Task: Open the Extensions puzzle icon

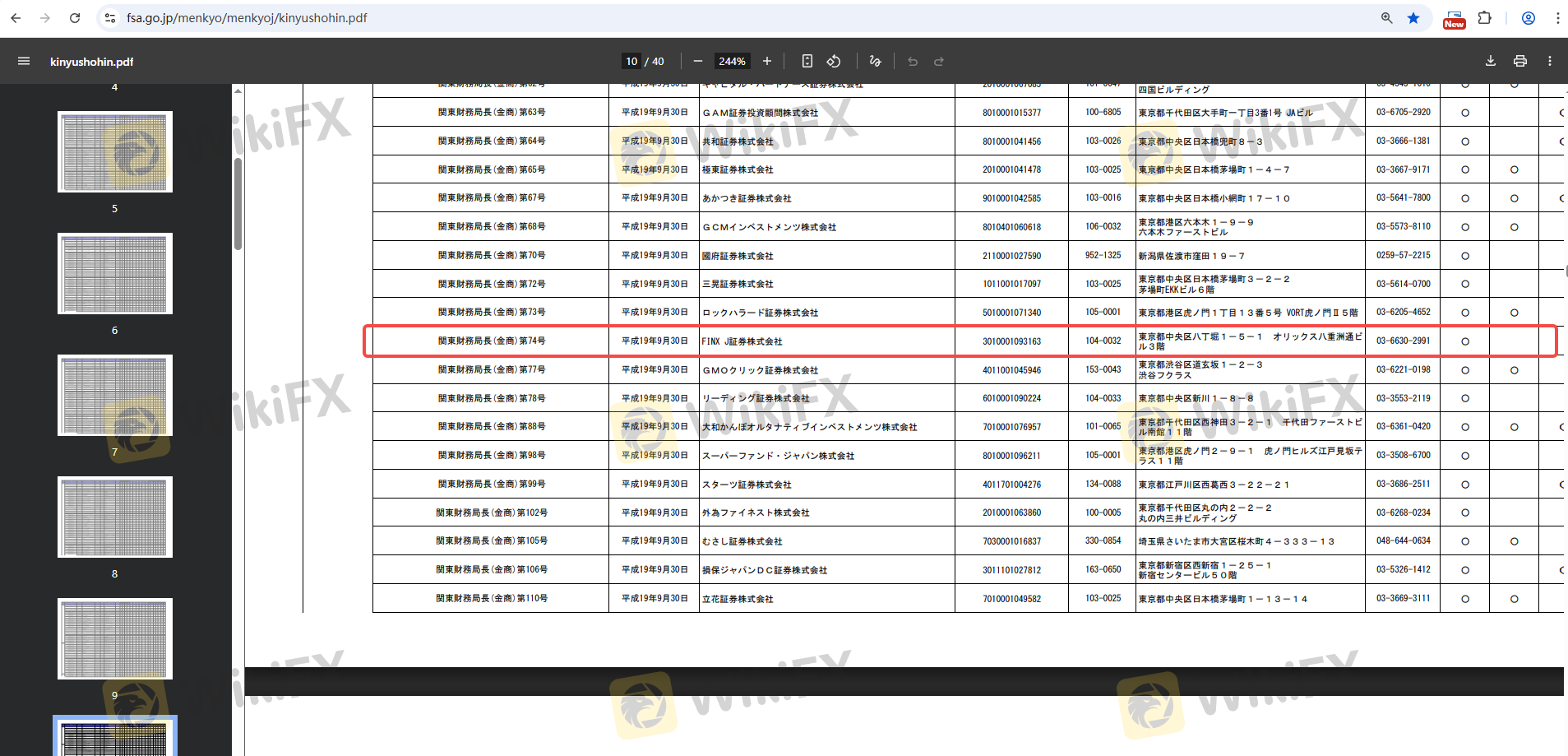Action: pyautogui.click(x=1485, y=18)
